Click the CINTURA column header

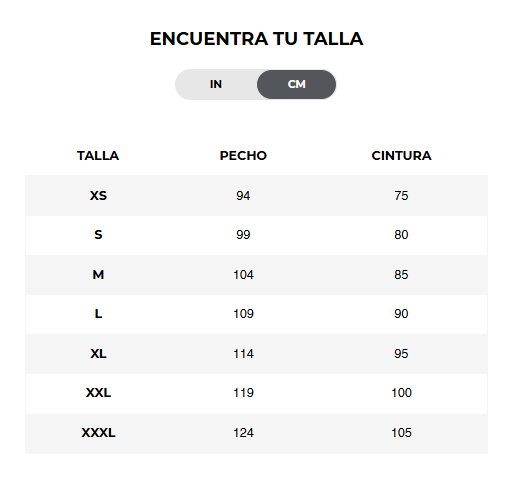click(x=401, y=156)
